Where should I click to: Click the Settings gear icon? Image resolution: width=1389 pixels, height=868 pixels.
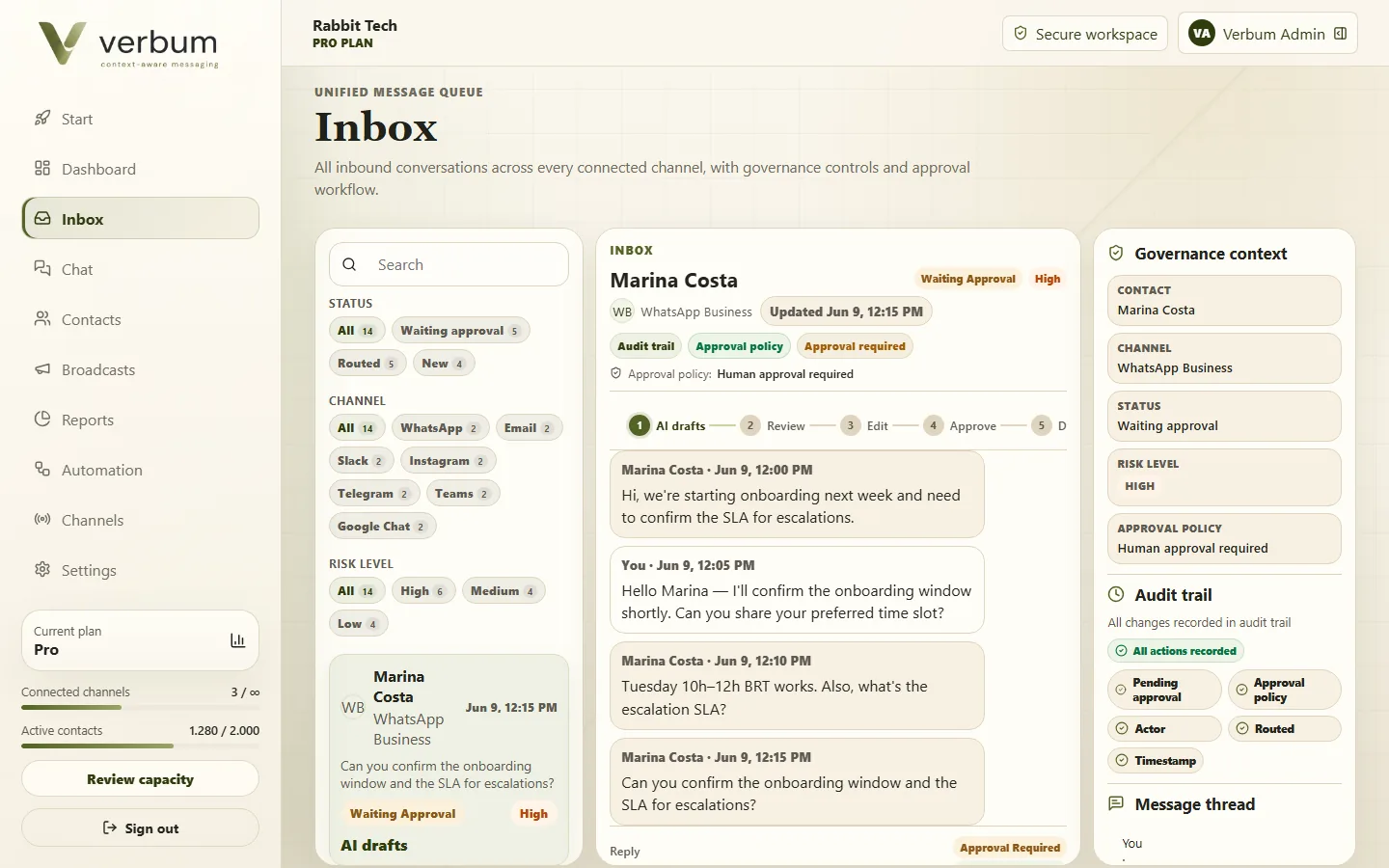pos(42,569)
